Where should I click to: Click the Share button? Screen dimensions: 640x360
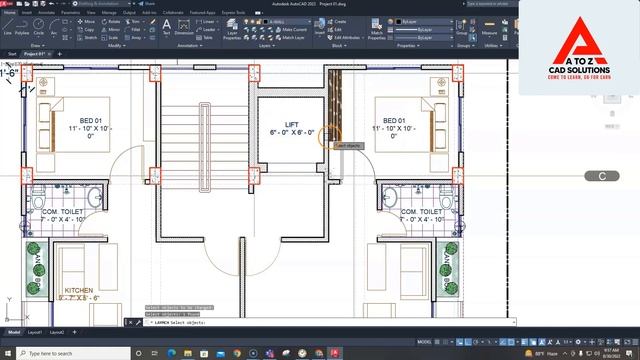point(147,4)
